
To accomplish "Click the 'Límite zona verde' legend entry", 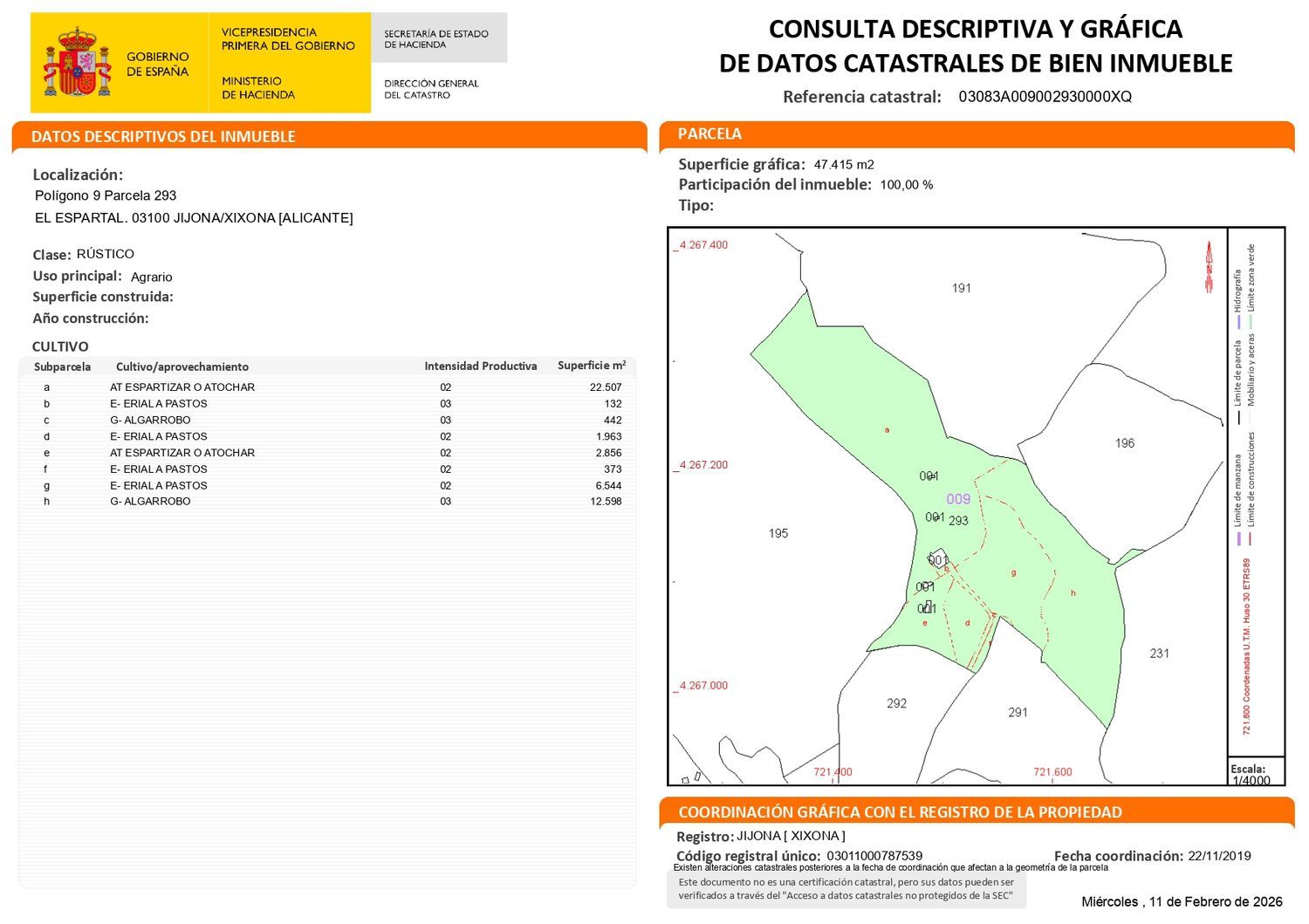I will coord(1251,285).
